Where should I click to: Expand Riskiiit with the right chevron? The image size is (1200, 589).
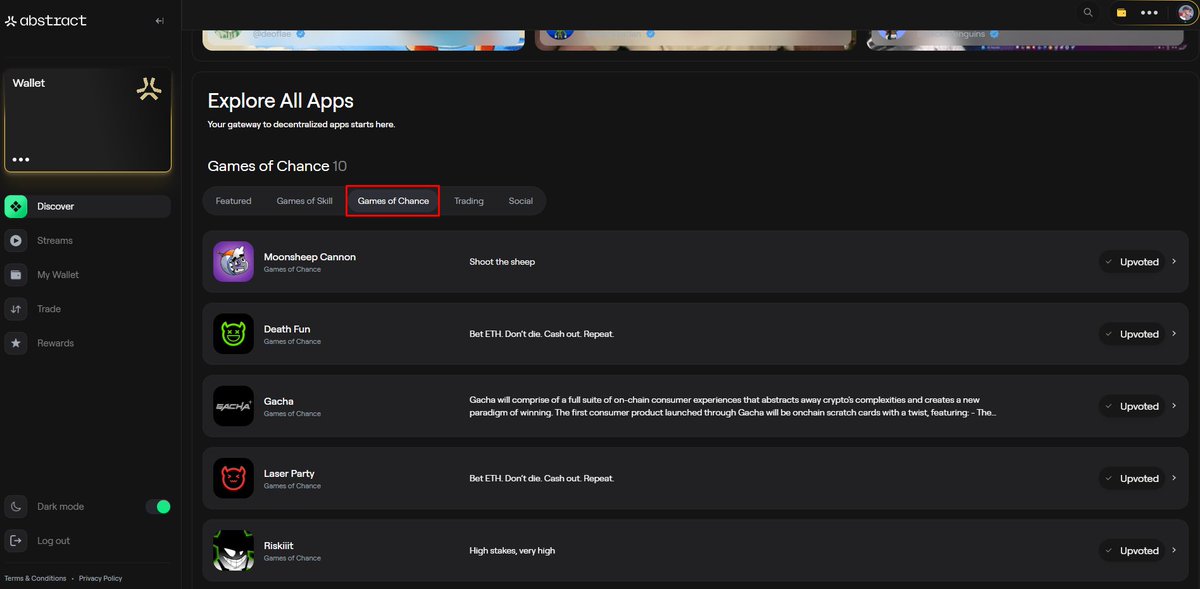click(1174, 550)
